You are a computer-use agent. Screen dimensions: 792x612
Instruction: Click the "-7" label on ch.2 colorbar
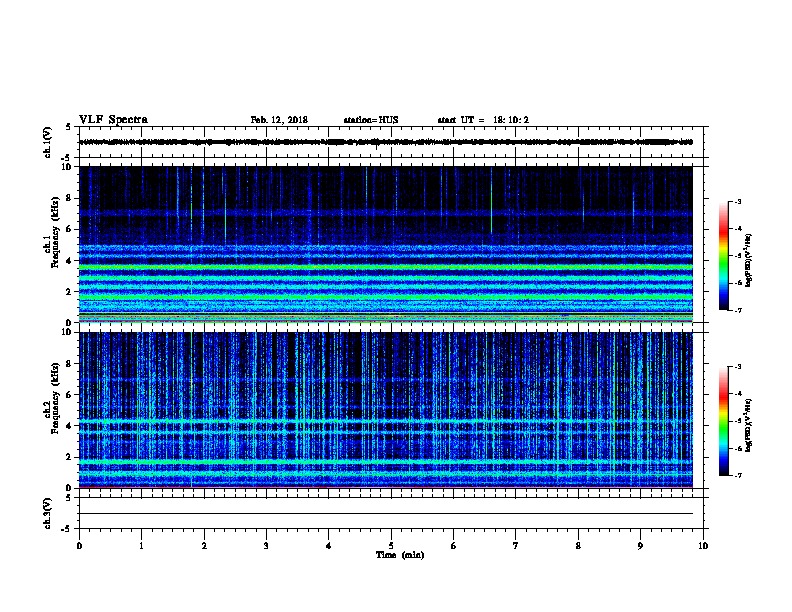click(x=738, y=476)
